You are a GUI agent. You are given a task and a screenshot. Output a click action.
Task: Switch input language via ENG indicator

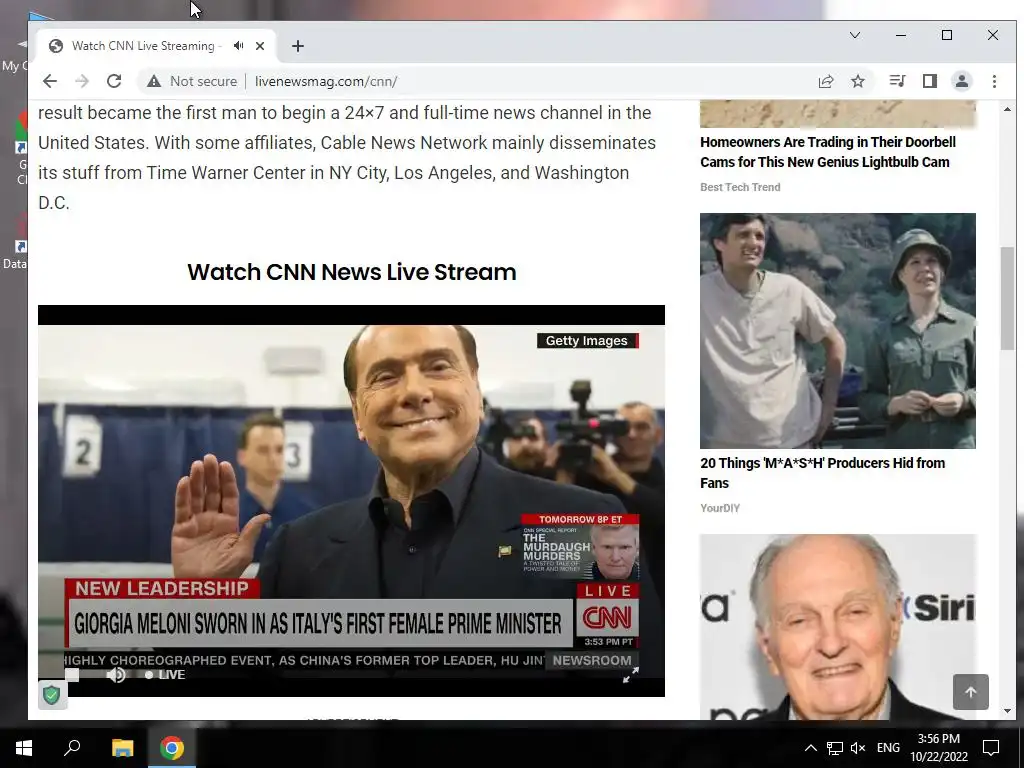tap(888, 748)
